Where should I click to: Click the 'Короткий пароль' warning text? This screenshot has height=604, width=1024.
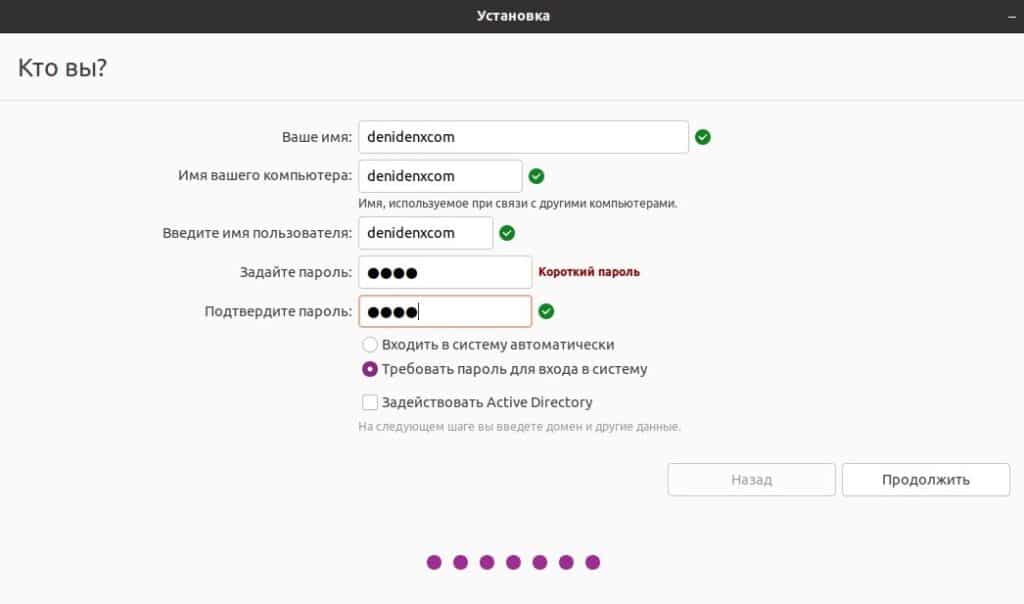point(589,272)
